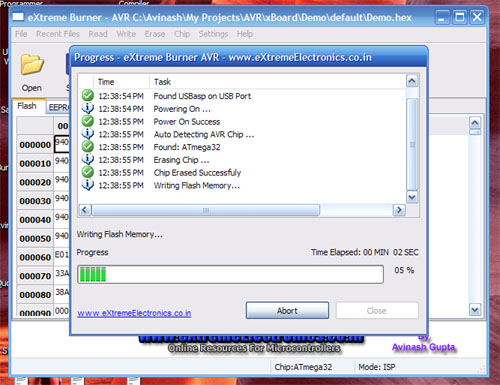Viewport: 500px width, 385px height.
Task: Click 'Found: ATmega32' task text
Action: [x=187, y=147]
